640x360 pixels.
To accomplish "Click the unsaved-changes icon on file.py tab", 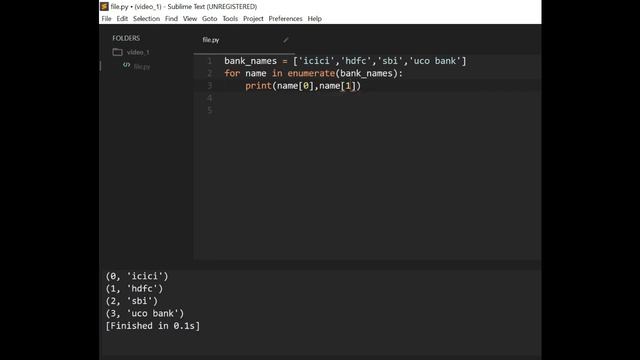I will click(x=285, y=40).
